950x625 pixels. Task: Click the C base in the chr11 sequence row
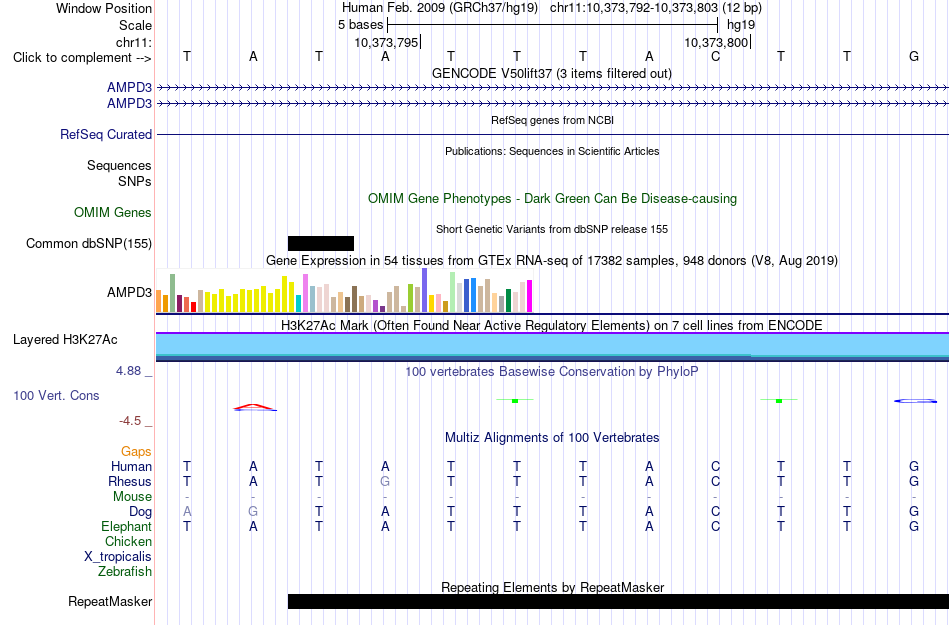716,57
